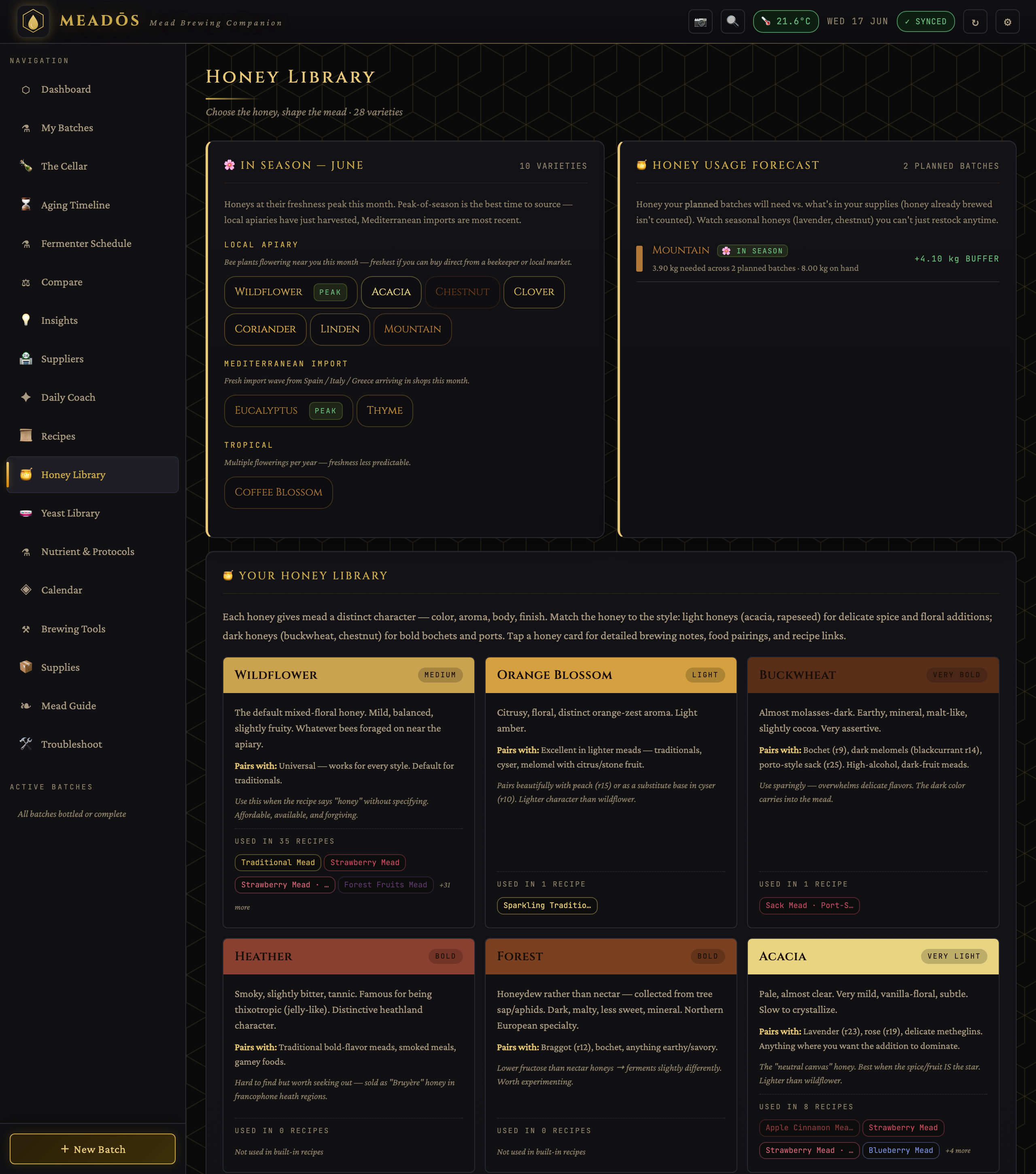The height and width of the screenshot is (1174, 1036).
Task: Click the Mead Guide leaf icon
Action: [x=26, y=706]
